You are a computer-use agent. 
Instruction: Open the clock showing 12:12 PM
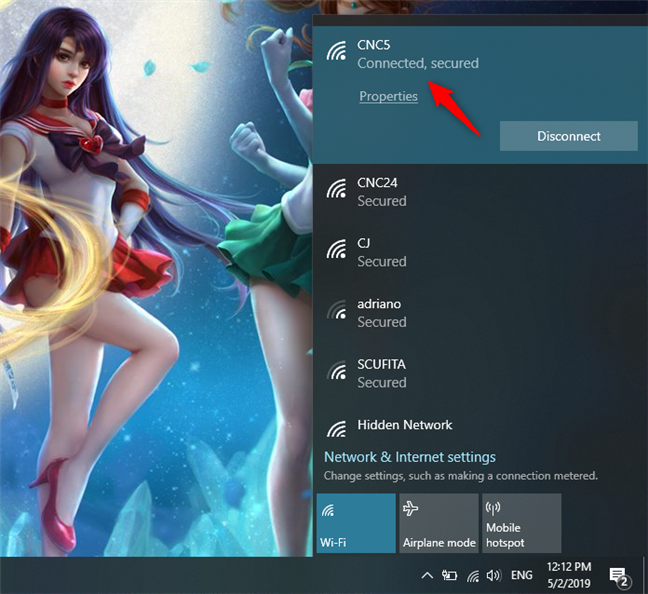(569, 575)
